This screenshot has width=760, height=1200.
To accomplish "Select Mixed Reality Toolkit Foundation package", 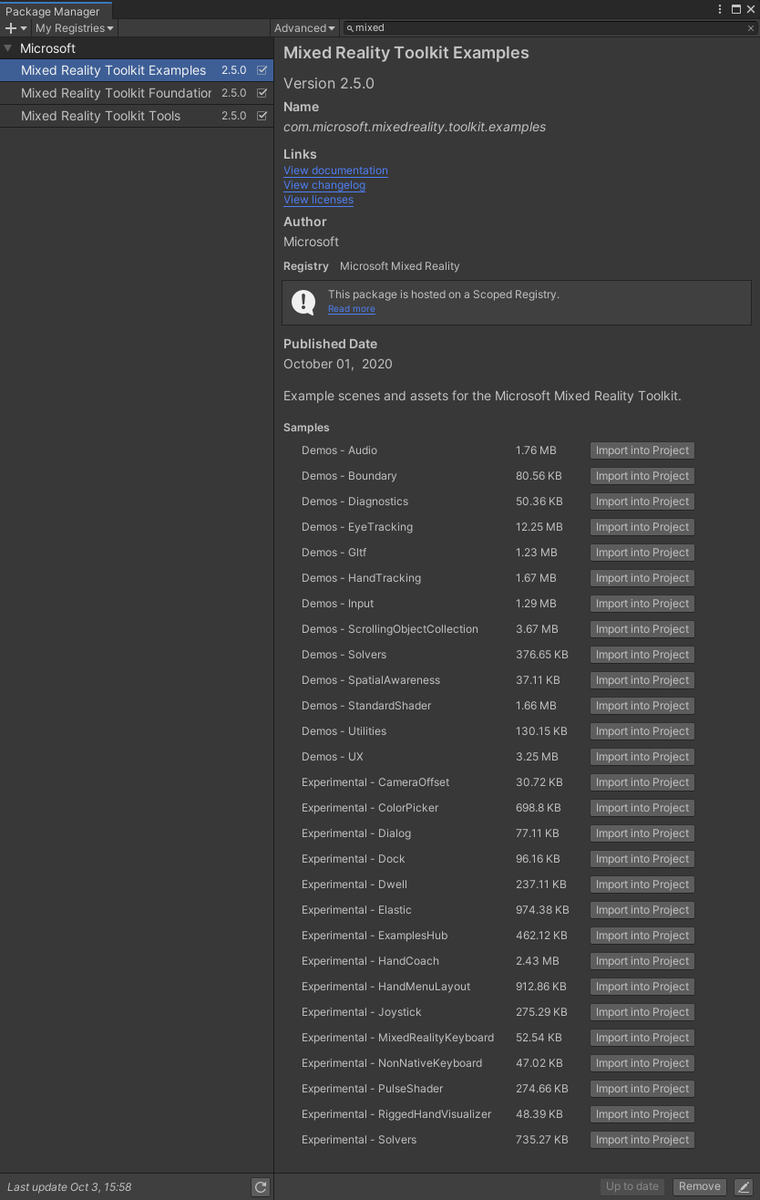I will [136, 93].
